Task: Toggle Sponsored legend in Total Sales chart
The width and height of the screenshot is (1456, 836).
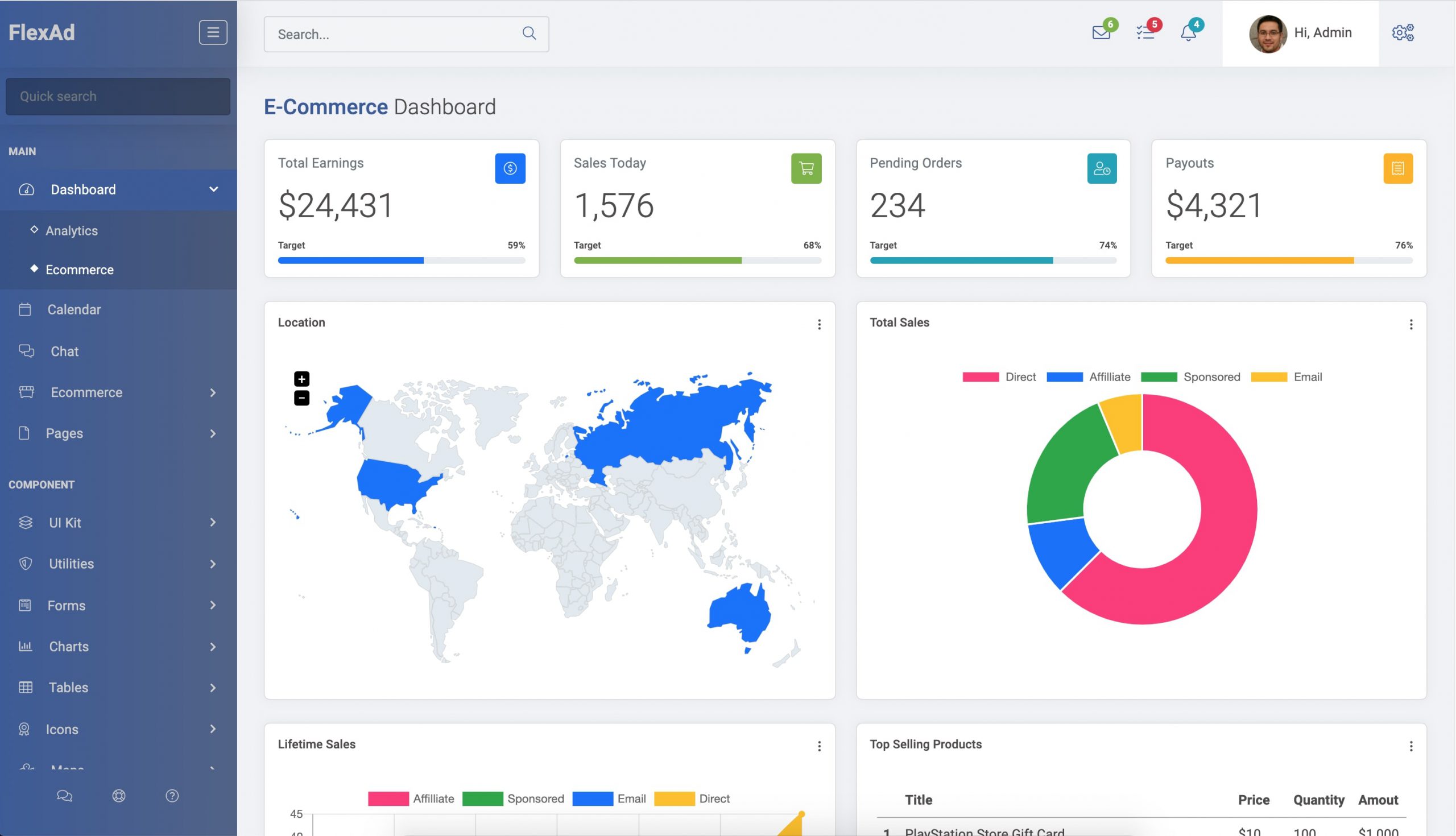Action: 1190,377
